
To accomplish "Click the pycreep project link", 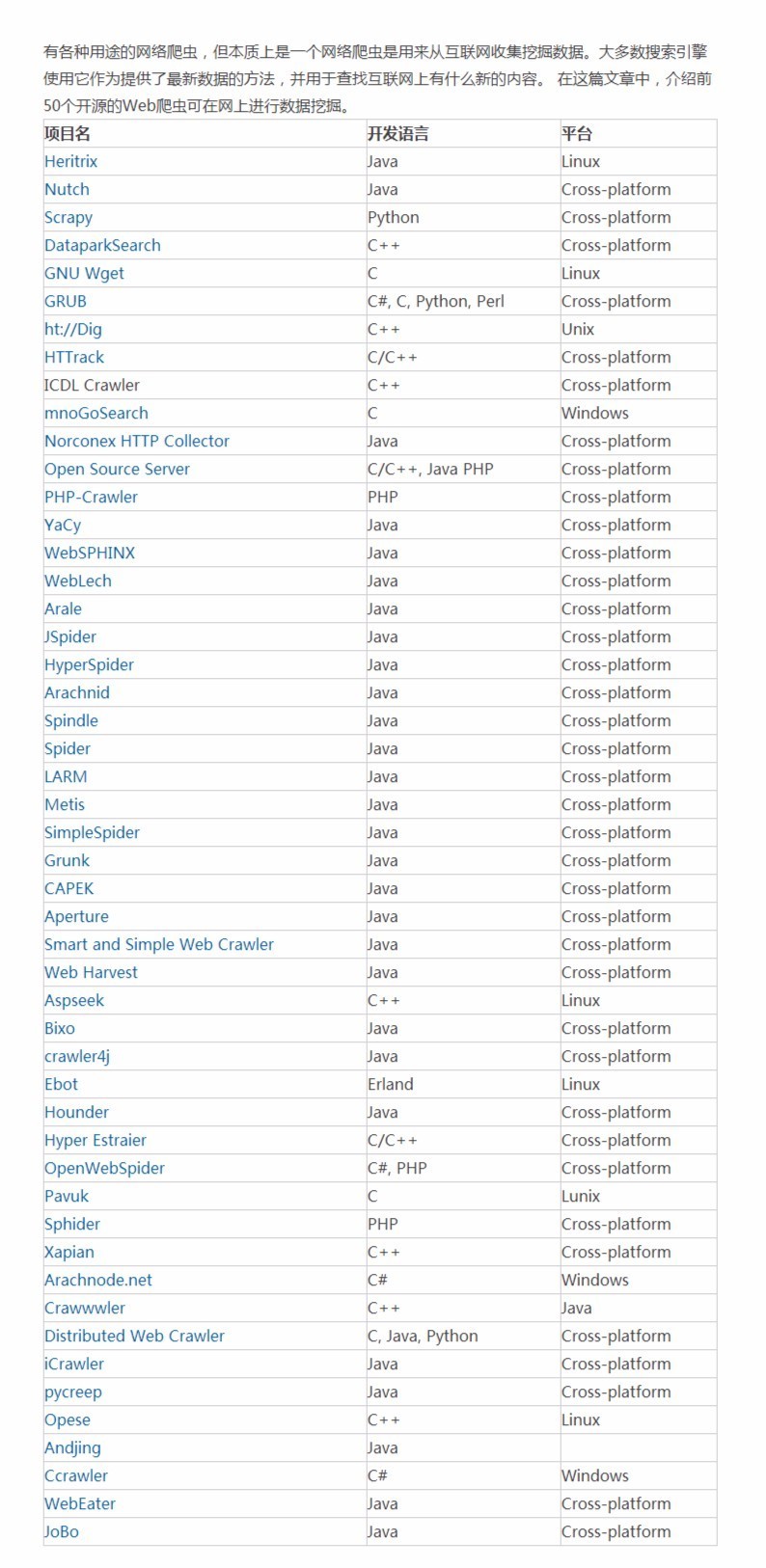I will click(x=73, y=1392).
